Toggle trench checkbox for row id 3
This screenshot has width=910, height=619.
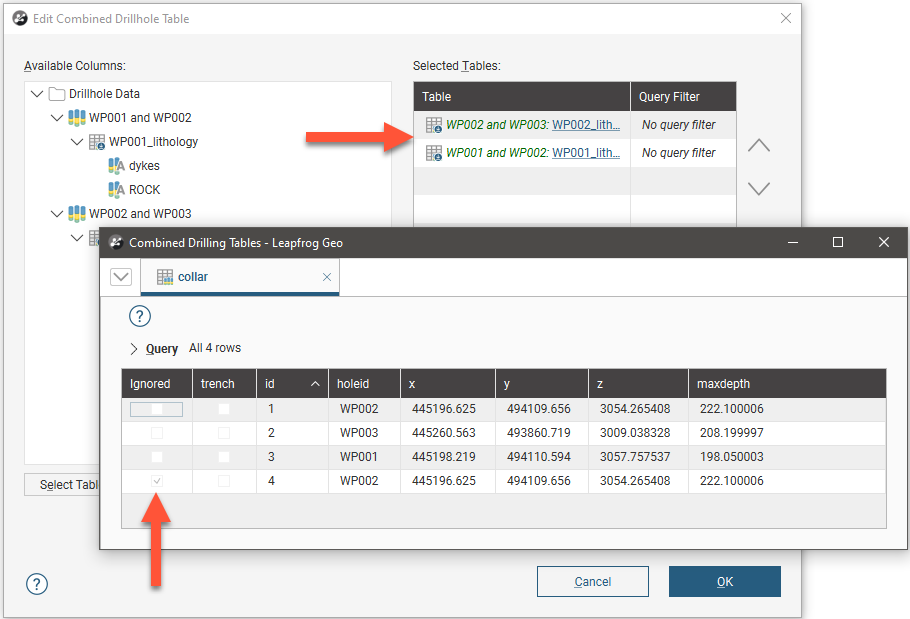tap(223, 457)
